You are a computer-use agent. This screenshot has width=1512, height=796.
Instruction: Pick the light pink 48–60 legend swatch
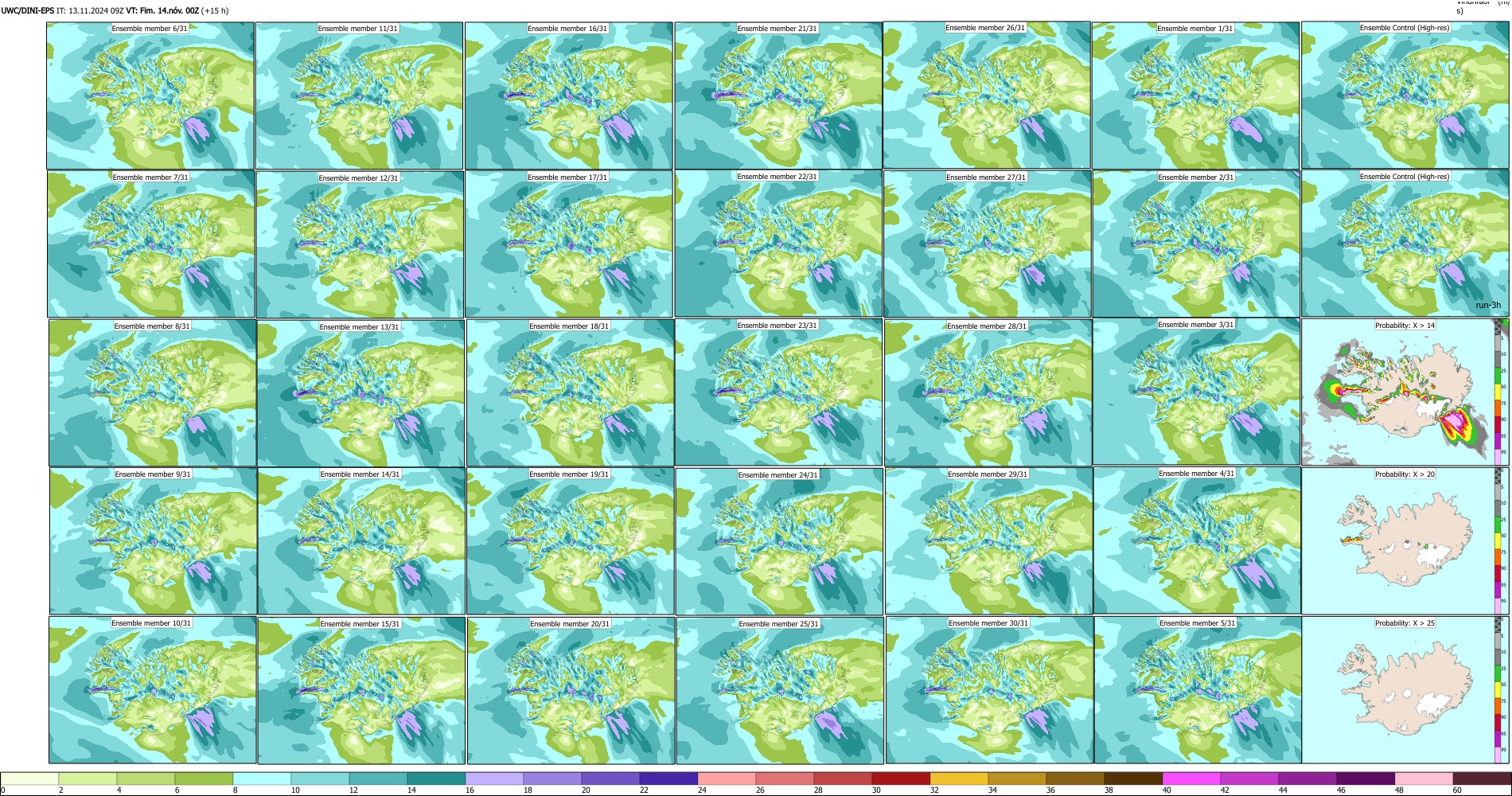tap(1424, 778)
